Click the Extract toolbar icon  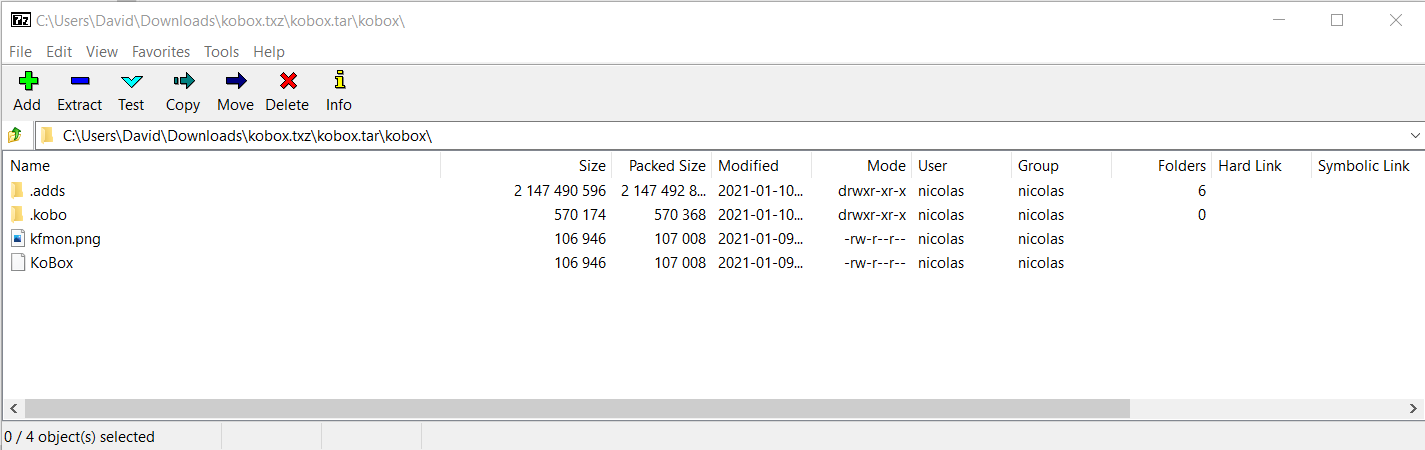[x=79, y=82]
